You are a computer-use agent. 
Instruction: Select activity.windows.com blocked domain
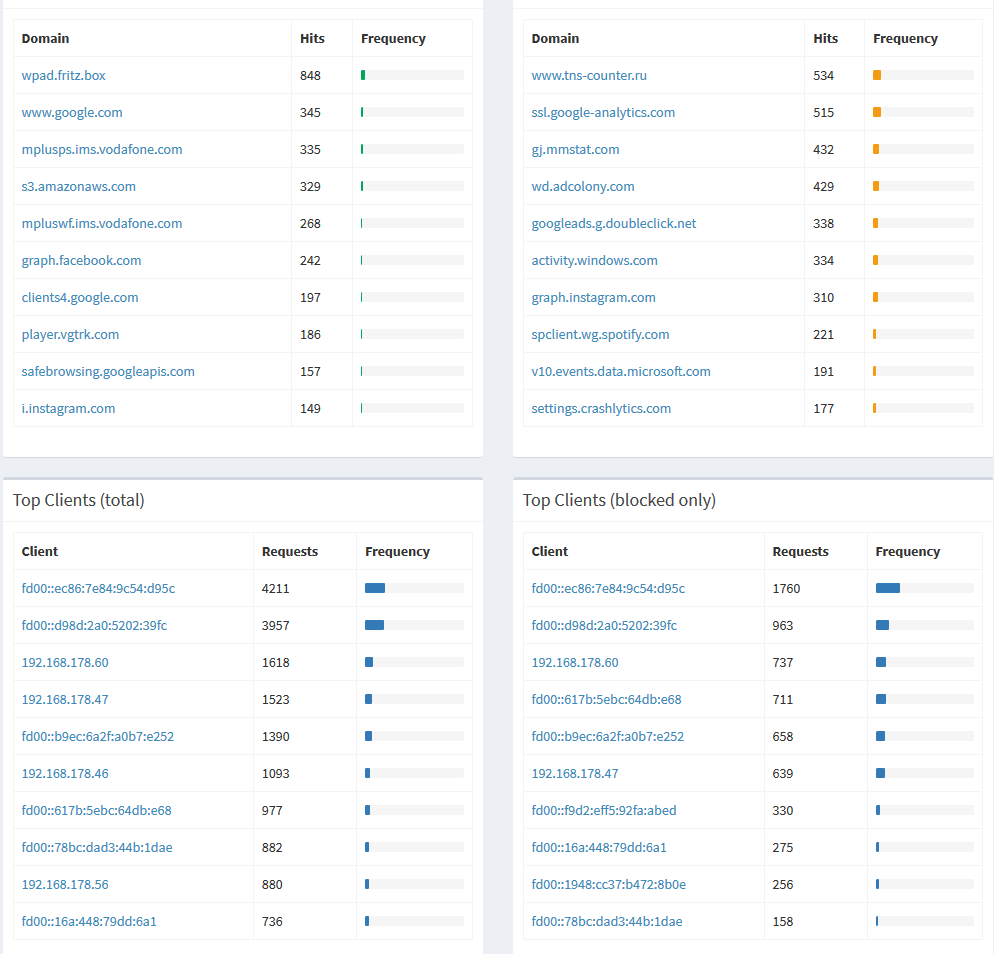pyautogui.click(x=594, y=261)
